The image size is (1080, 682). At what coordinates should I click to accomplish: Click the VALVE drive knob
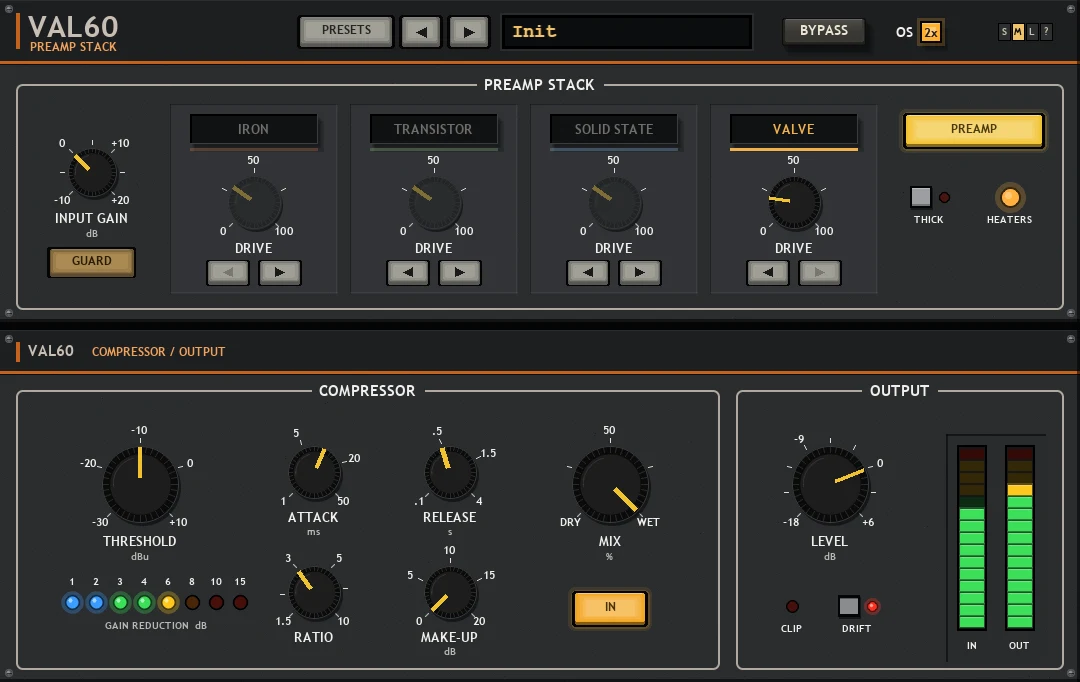point(795,203)
